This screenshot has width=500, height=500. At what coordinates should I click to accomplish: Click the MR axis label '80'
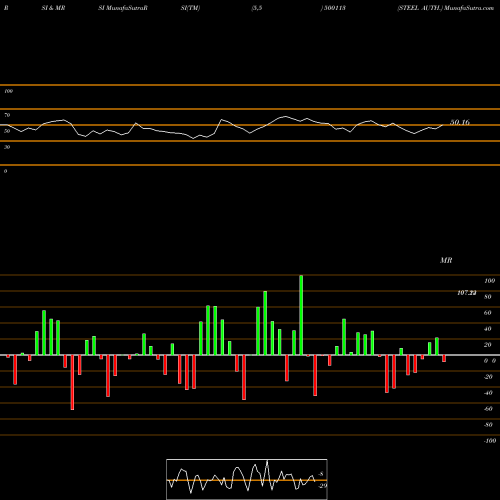(x=488, y=297)
